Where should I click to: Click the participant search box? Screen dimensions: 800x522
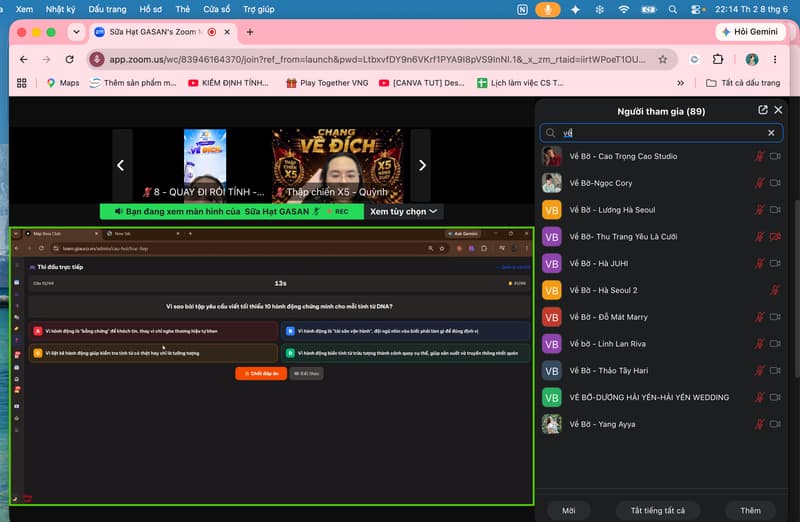coord(661,133)
